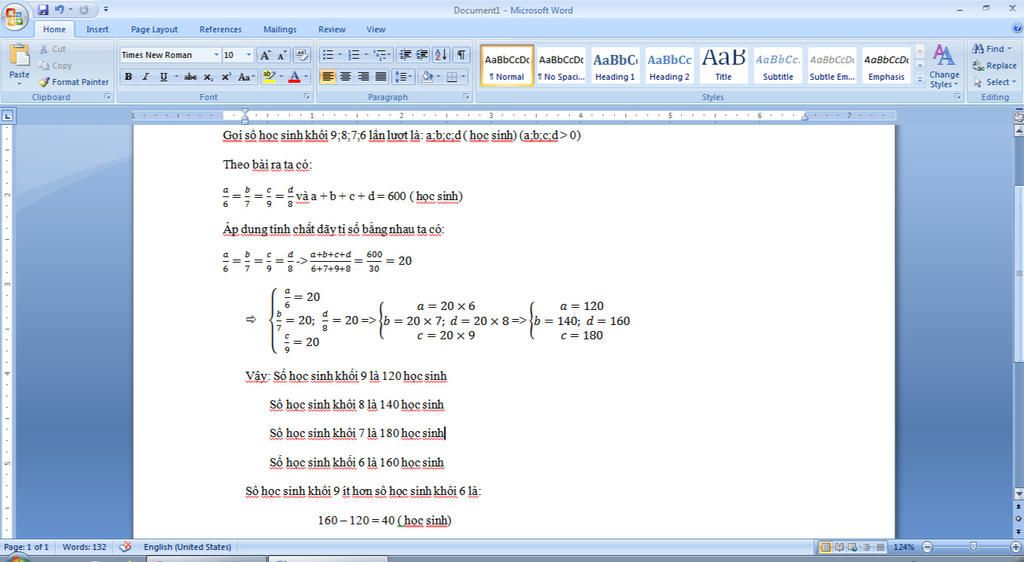Click the zoom out minus button
Image resolution: width=1024 pixels, height=562 pixels.
[x=927, y=547]
